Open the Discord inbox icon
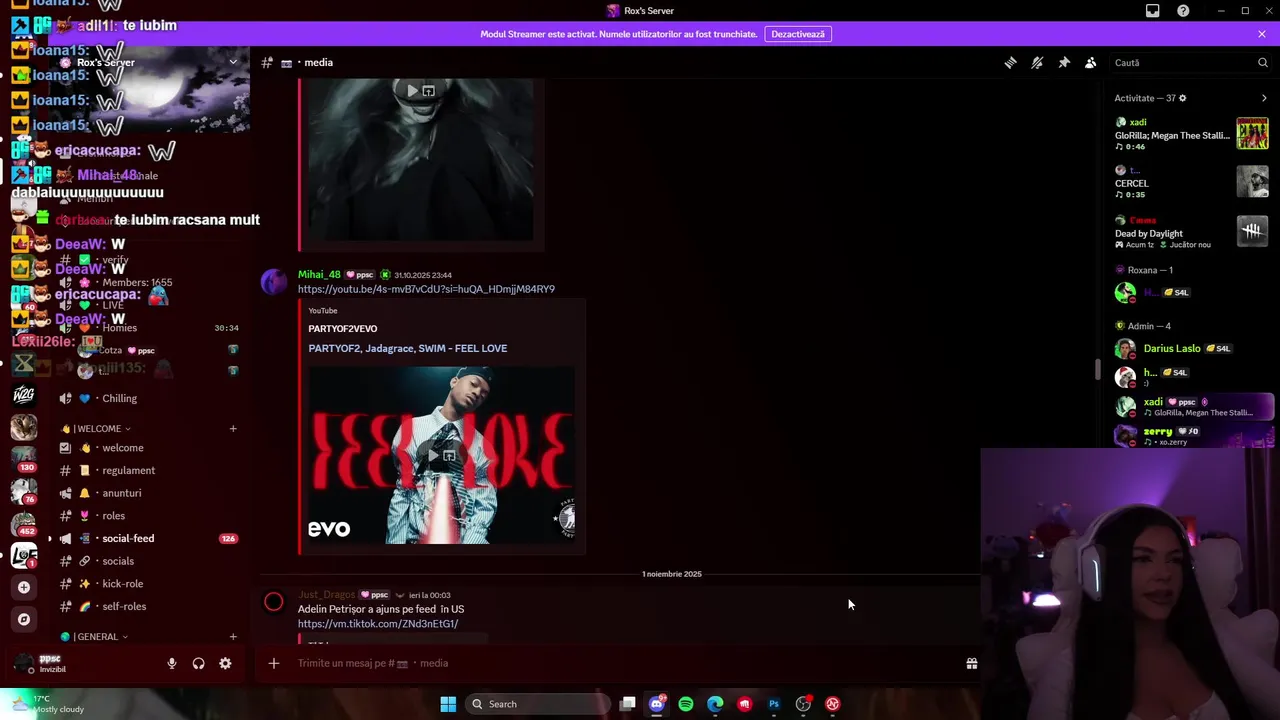1280x720 pixels. [1153, 11]
